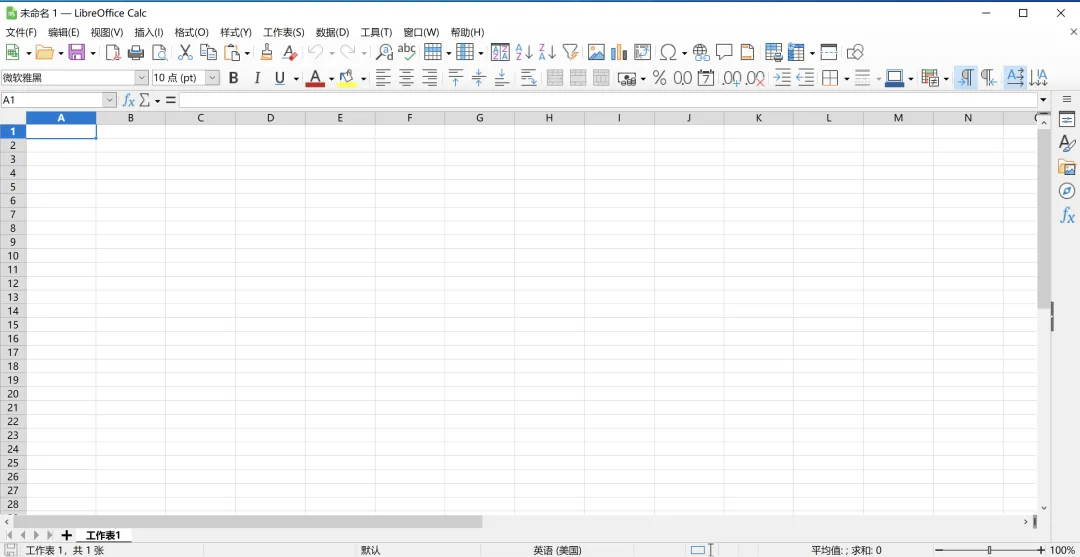
Task: Click the Clone Formatting paintbrush
Action: click(267, 52)
